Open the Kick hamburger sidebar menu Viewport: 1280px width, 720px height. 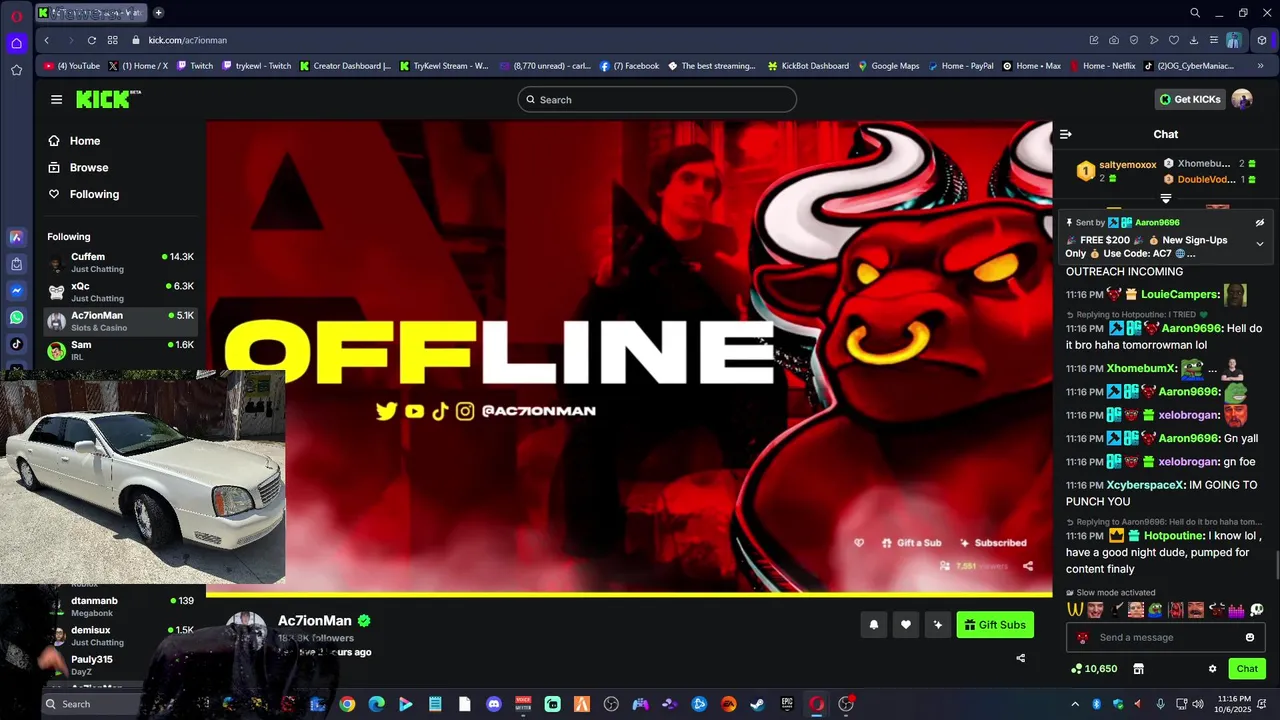[56, 100]
